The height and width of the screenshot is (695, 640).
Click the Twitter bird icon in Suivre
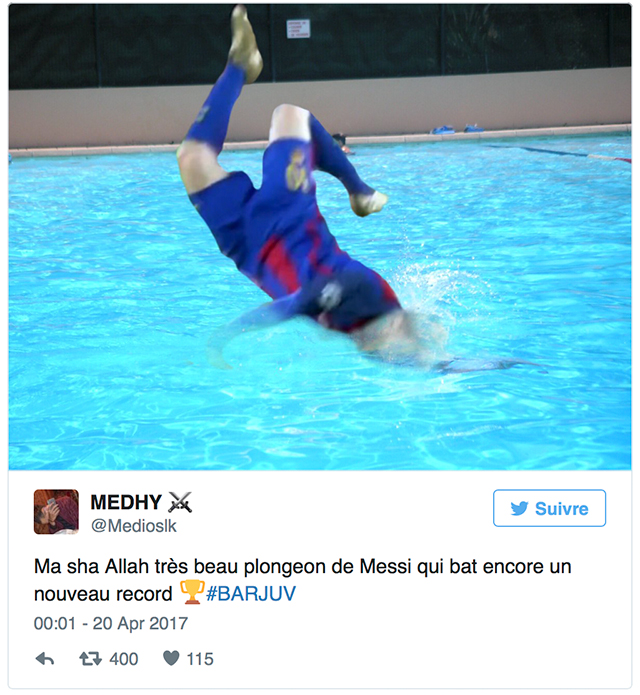(x=519, y=508)
